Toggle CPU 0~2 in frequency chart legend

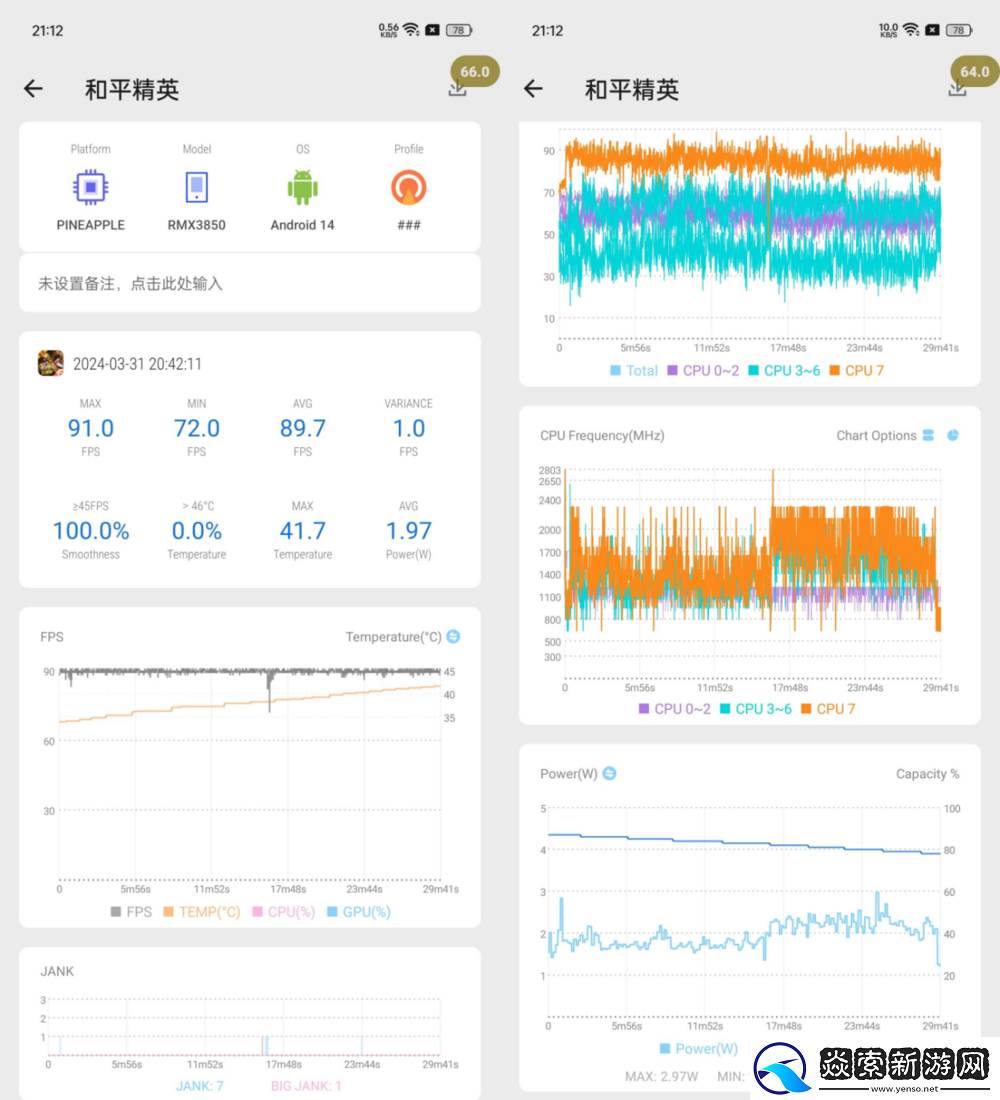point(674,709)
